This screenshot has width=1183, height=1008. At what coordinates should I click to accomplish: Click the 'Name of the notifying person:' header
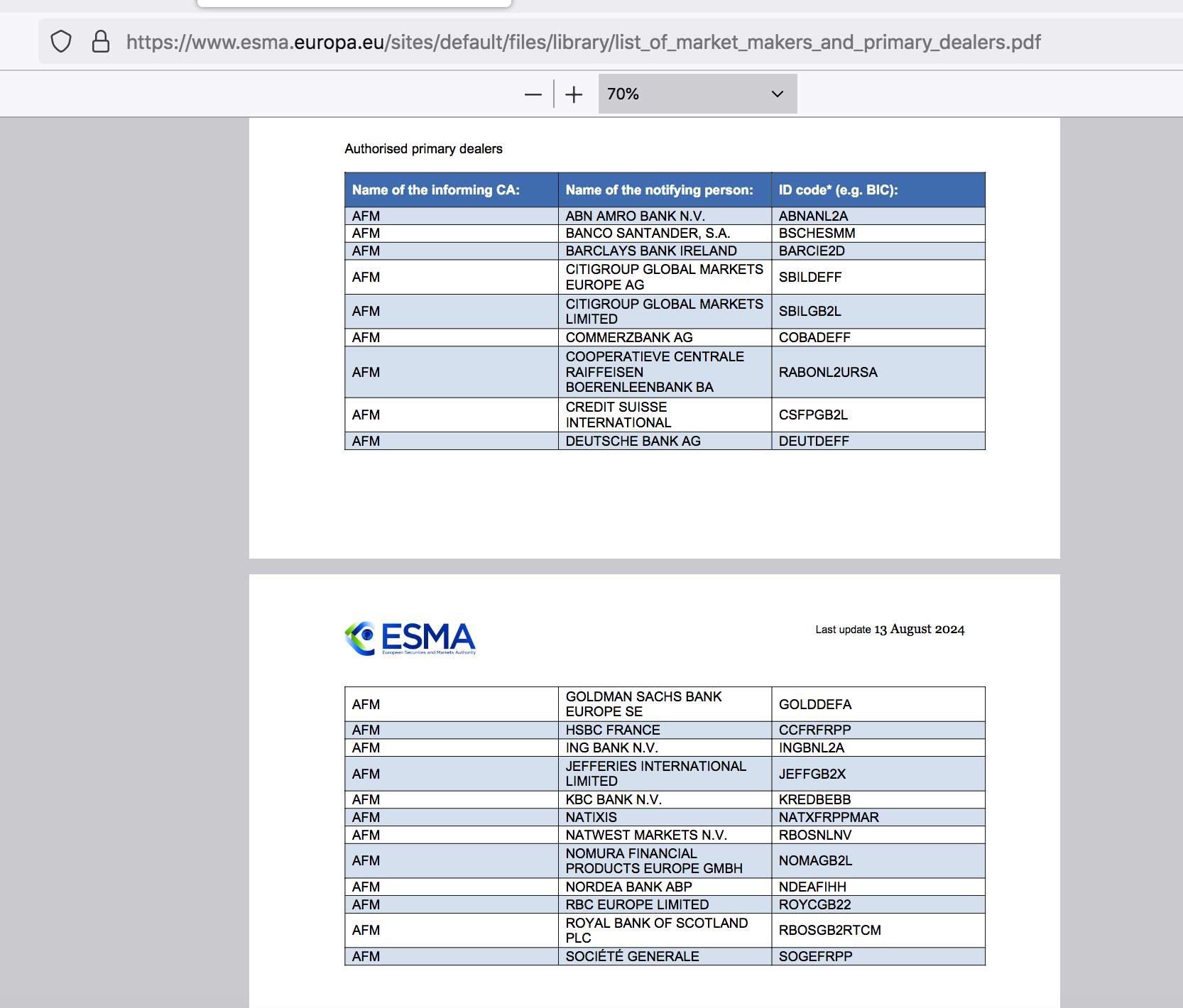tap(665, 190)
